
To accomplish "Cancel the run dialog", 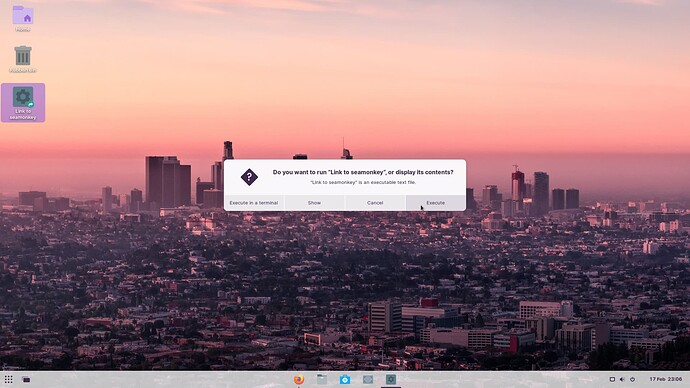I will 375,203.
